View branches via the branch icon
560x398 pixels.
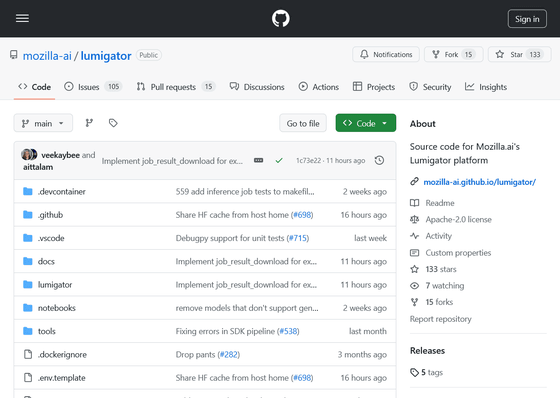pos(89,123)
